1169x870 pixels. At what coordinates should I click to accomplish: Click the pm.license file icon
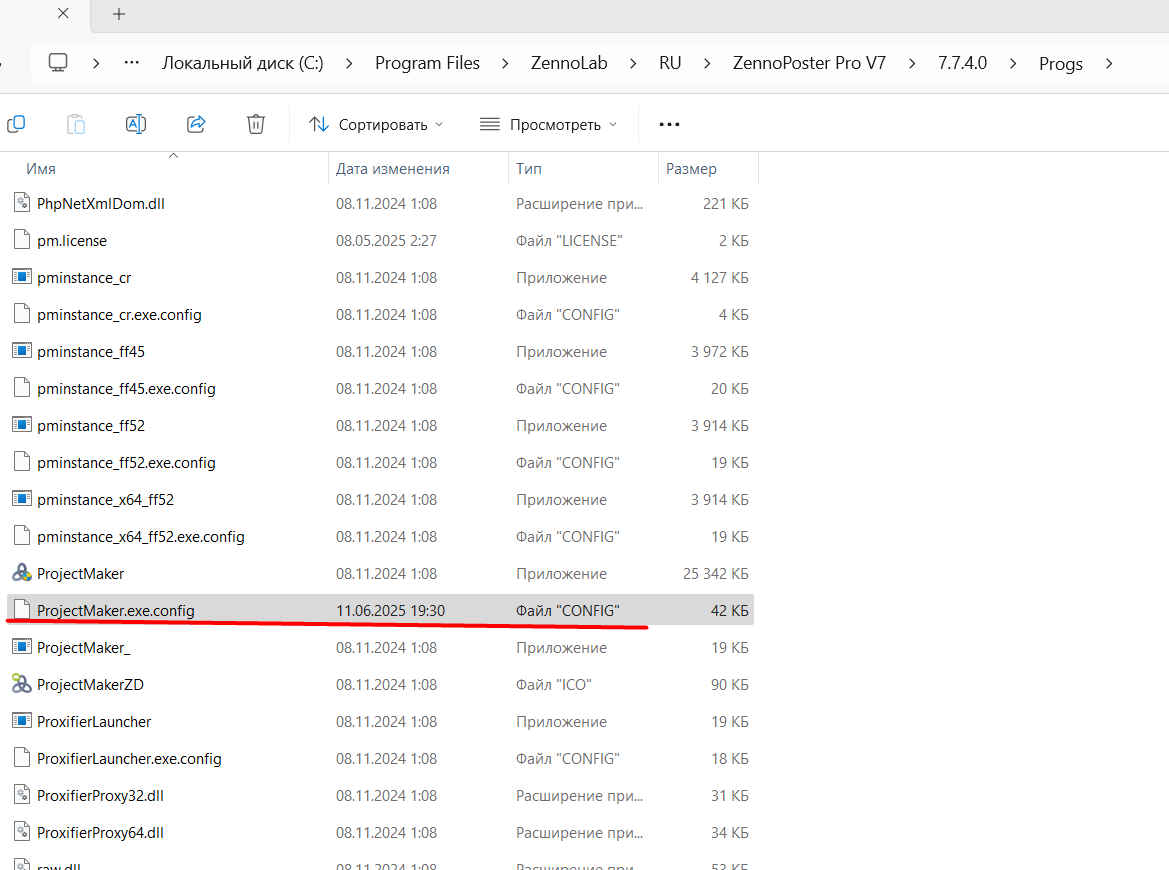(x=22, y=240)
